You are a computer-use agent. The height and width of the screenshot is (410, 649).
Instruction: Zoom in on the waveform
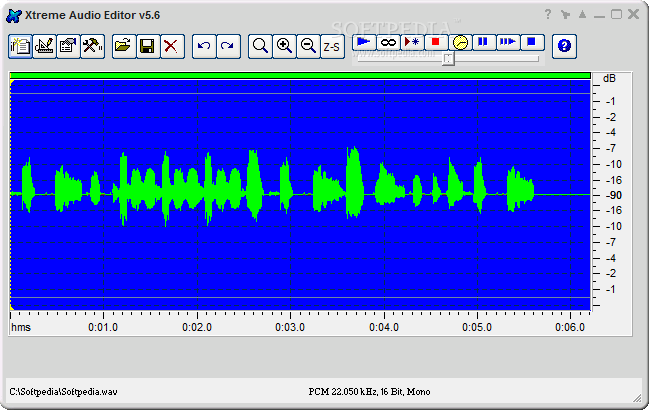pos(284,46)
